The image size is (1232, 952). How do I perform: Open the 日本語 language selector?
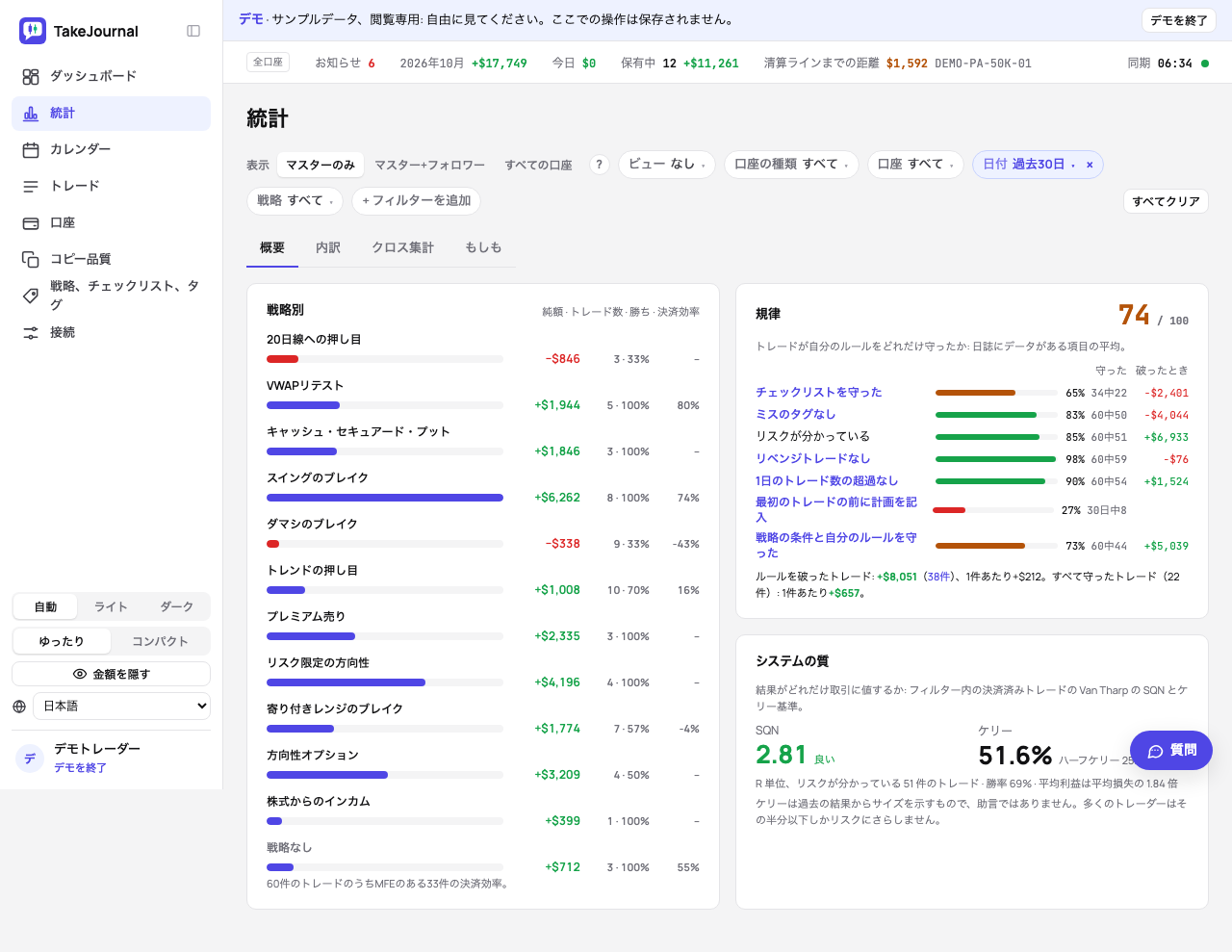121,707
